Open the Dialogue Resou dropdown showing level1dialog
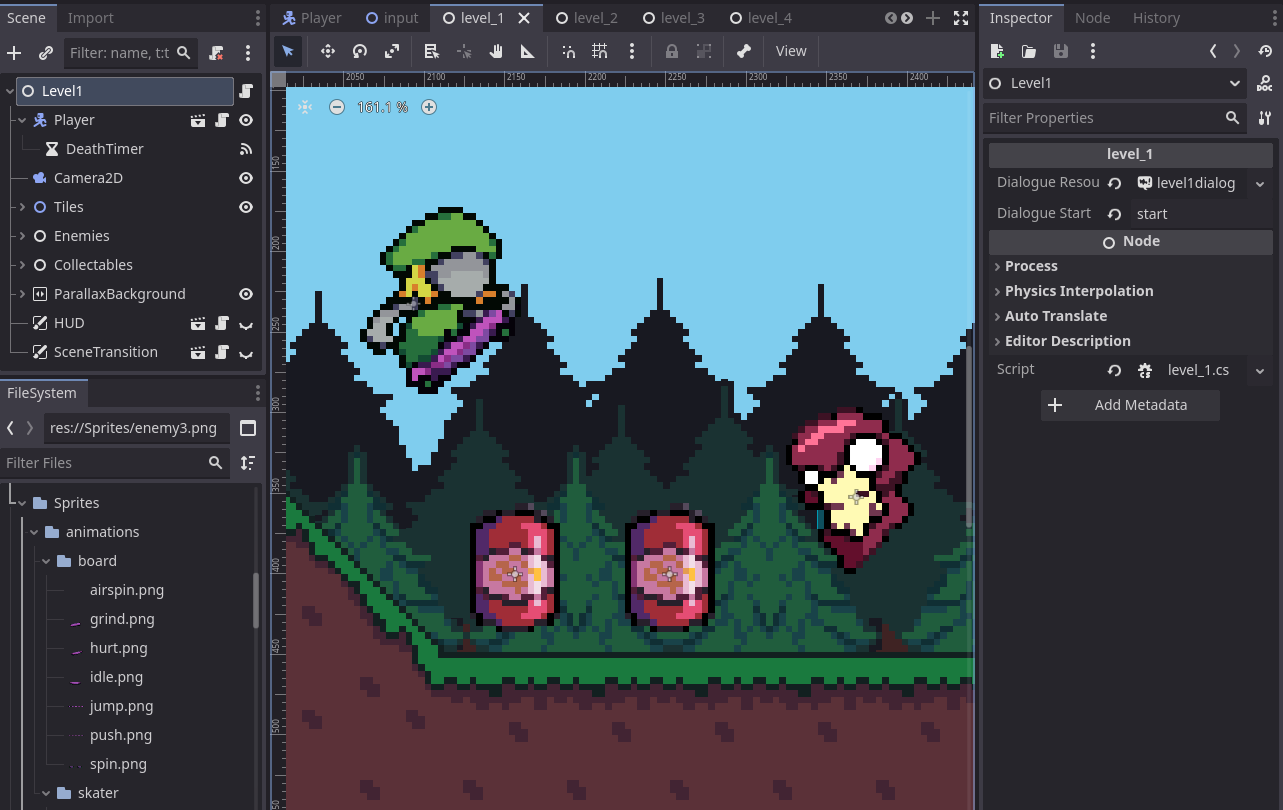The width and height of the screenshot is (1283, 810). [1259, 183]
